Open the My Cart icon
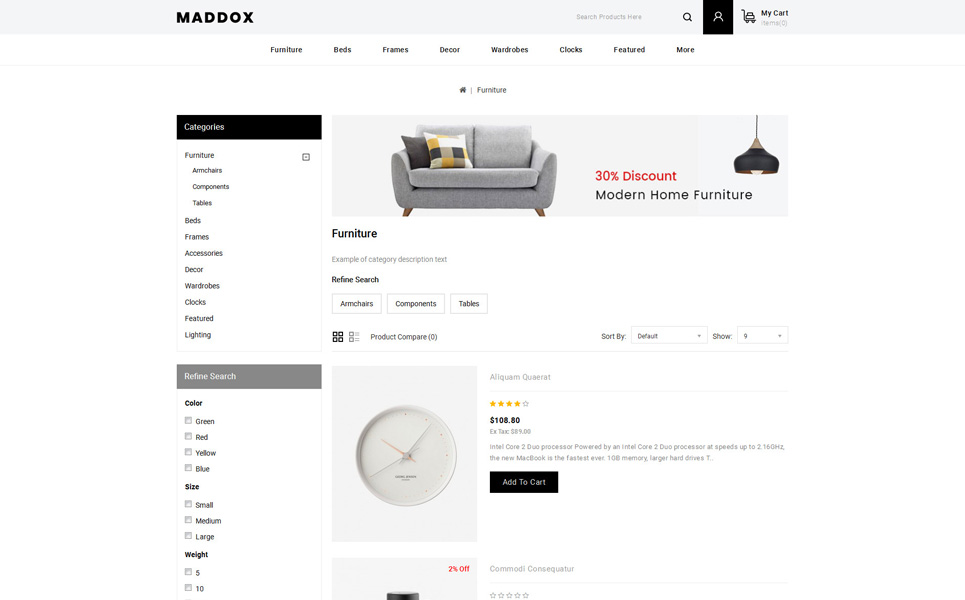This screenshot has width=965, height=600. pos(748,17)
